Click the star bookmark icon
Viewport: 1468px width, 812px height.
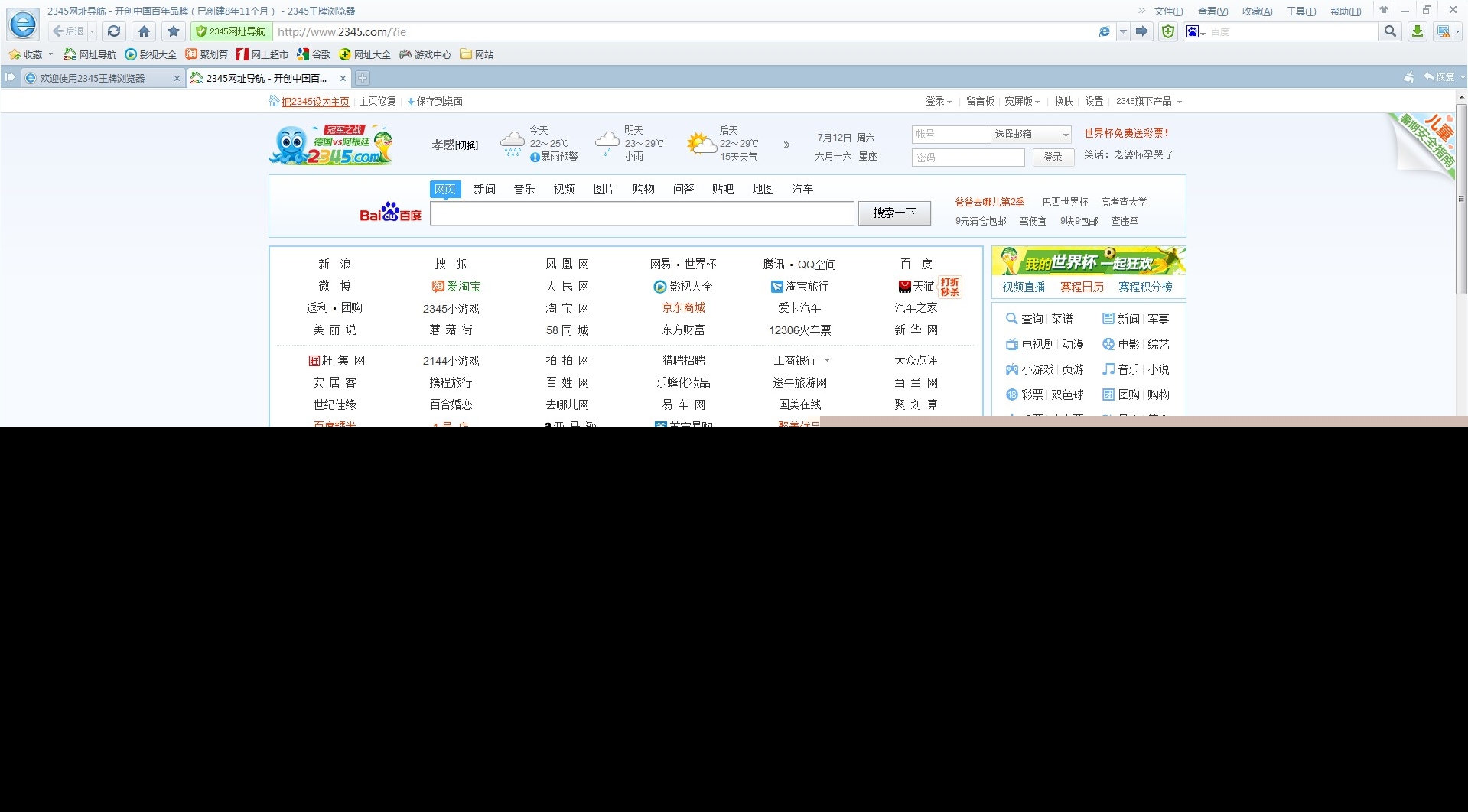click(174, 31)
